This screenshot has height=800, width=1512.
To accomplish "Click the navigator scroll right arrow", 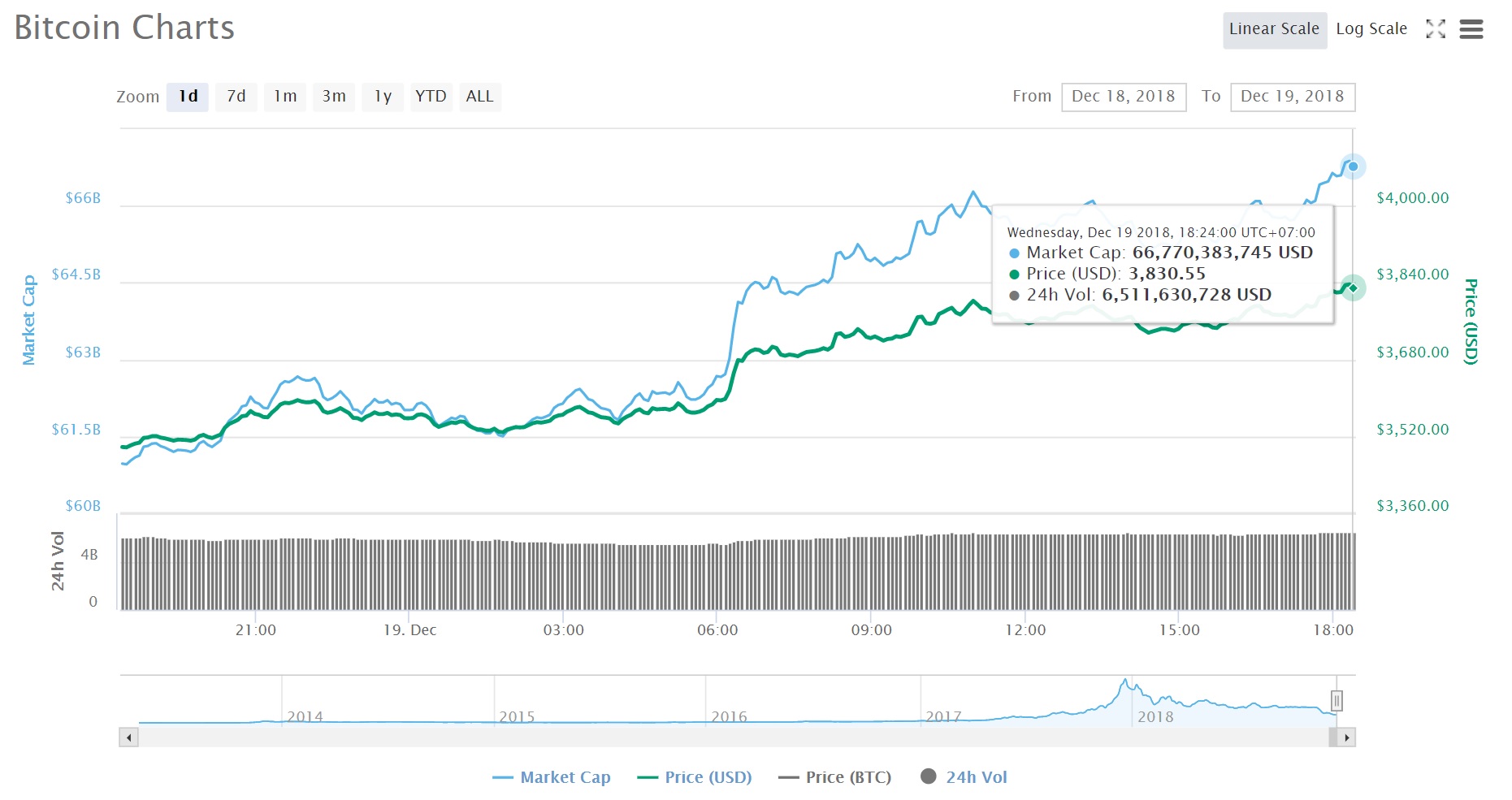I will coord(1346,737).
